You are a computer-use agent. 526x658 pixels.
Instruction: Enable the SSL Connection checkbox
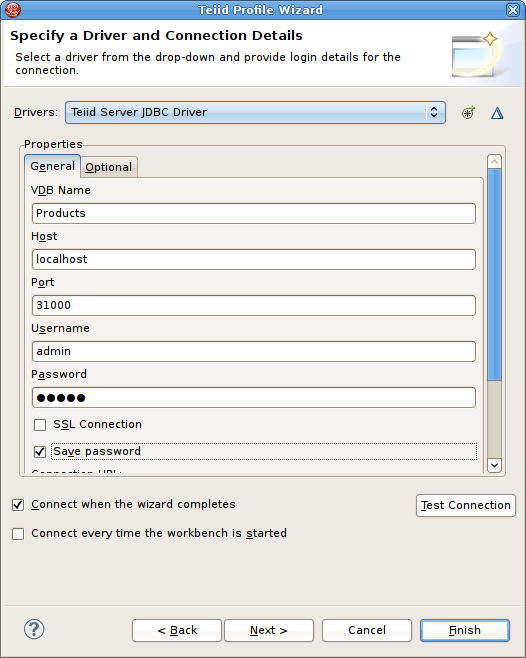tap(40, 425)
